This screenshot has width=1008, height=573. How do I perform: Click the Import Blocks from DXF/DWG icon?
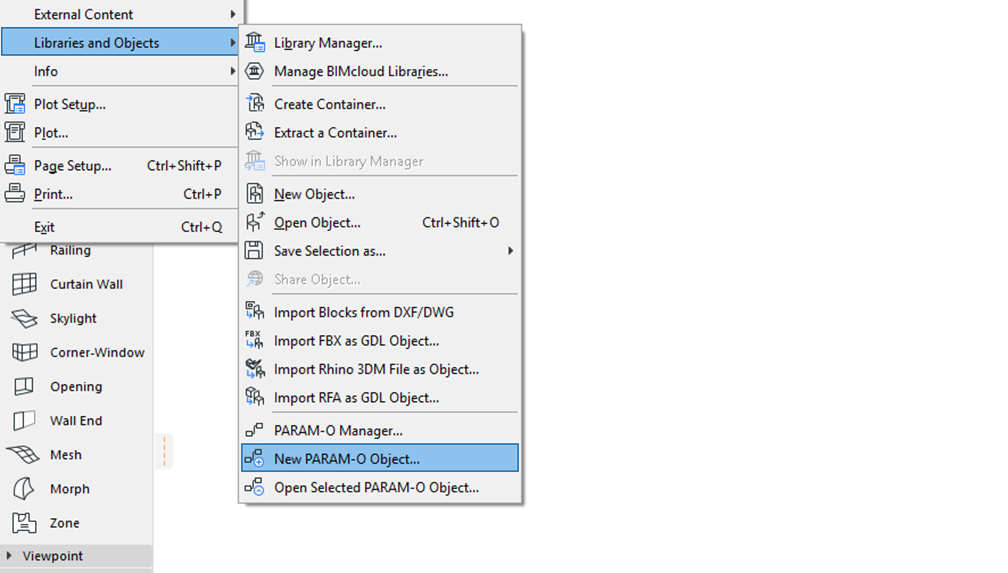click(x=255, y=311)
